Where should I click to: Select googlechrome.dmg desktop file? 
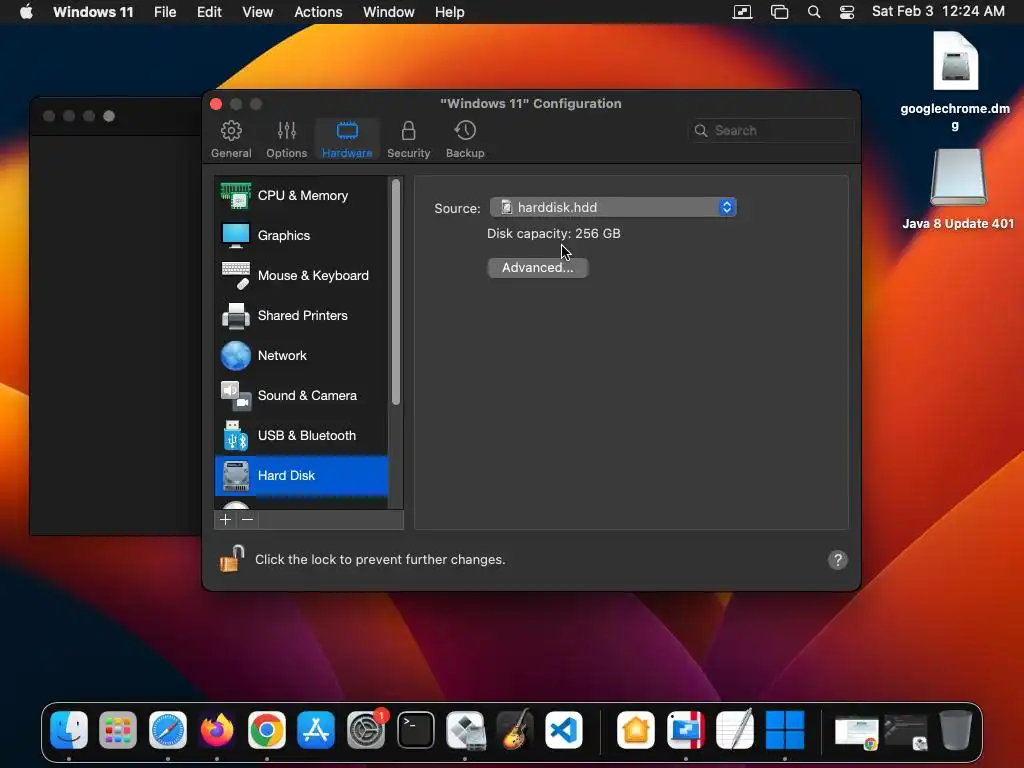point(955,82)
